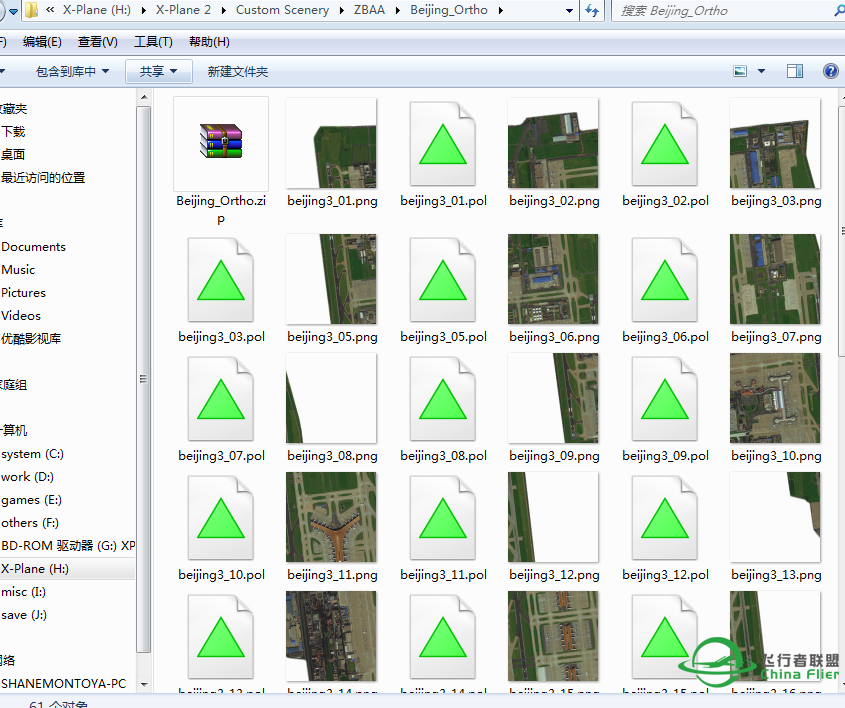Expand arrow after ZBAA breadcrumb
845x708 pixels.
[x=398, y=10]
